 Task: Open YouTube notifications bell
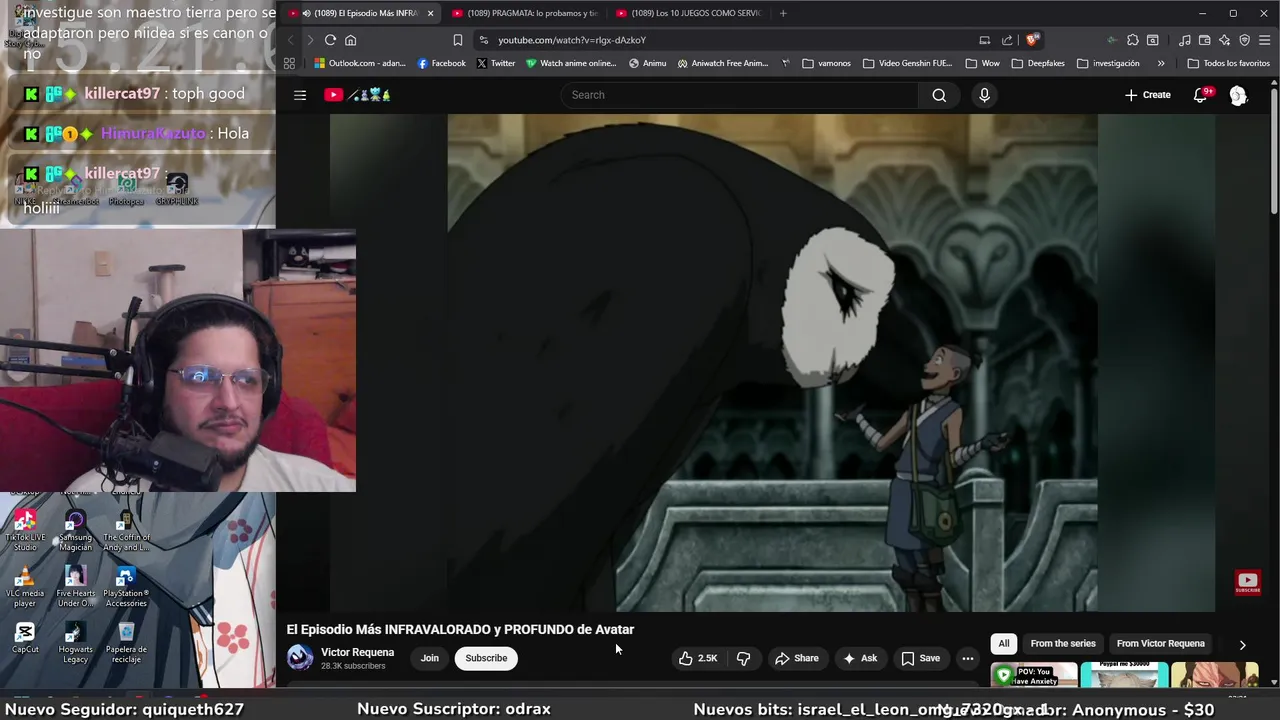coord(1201,95)
